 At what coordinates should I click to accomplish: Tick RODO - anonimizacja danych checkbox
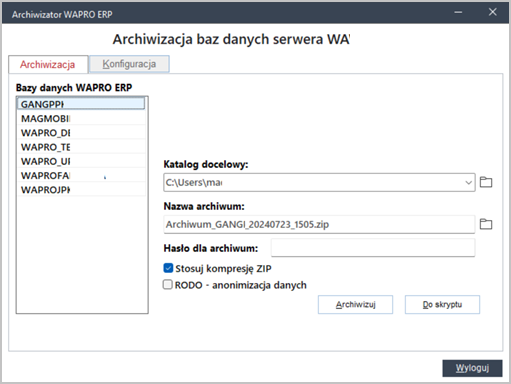pos(168,285)
